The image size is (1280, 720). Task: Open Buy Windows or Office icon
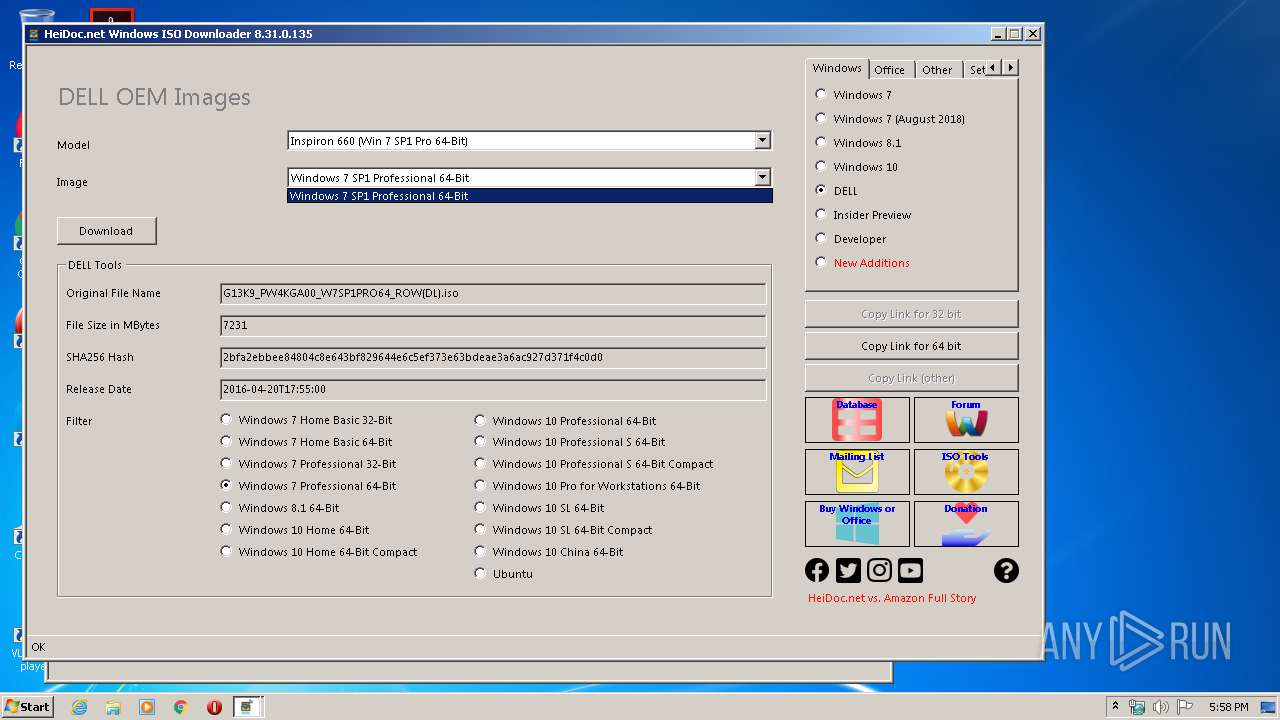(x=857, y=524)
